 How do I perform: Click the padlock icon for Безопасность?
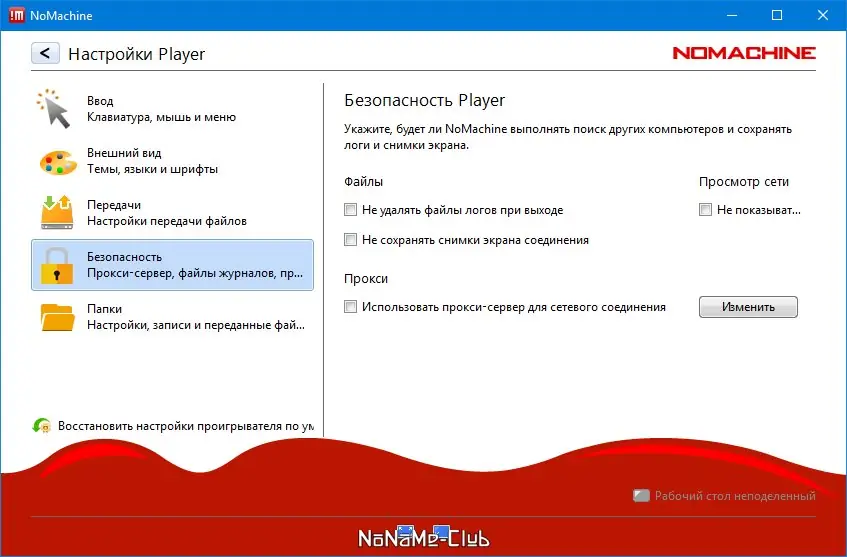click(56, 265)
